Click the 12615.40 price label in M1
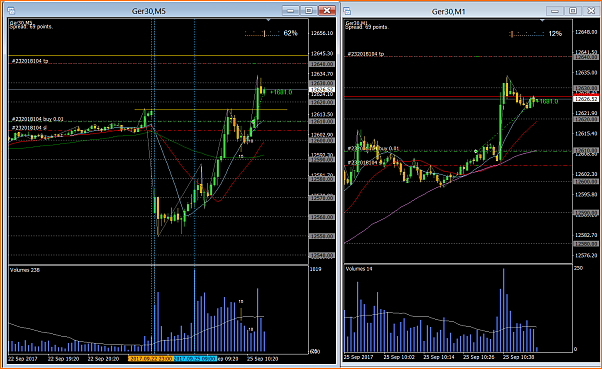This screenshot has width=602, height=369. pyautogui.click(x=586, y=133)
